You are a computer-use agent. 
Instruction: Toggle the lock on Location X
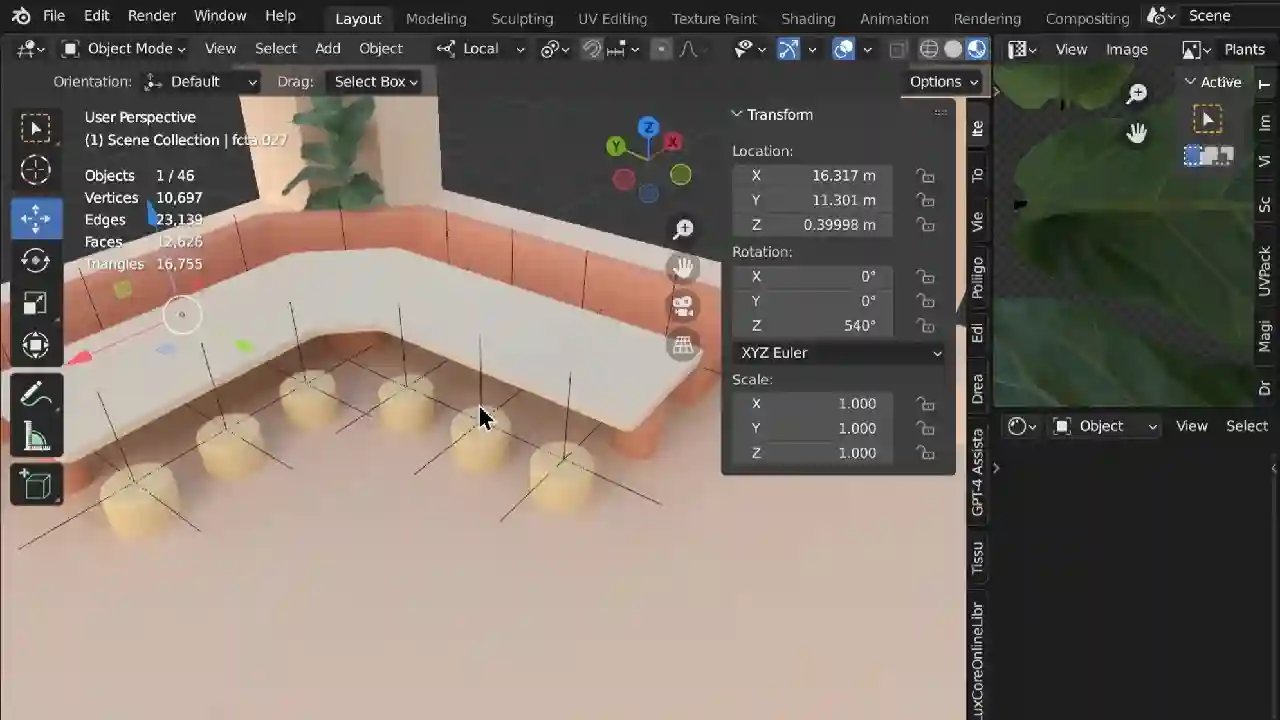[x=925, y=175]
